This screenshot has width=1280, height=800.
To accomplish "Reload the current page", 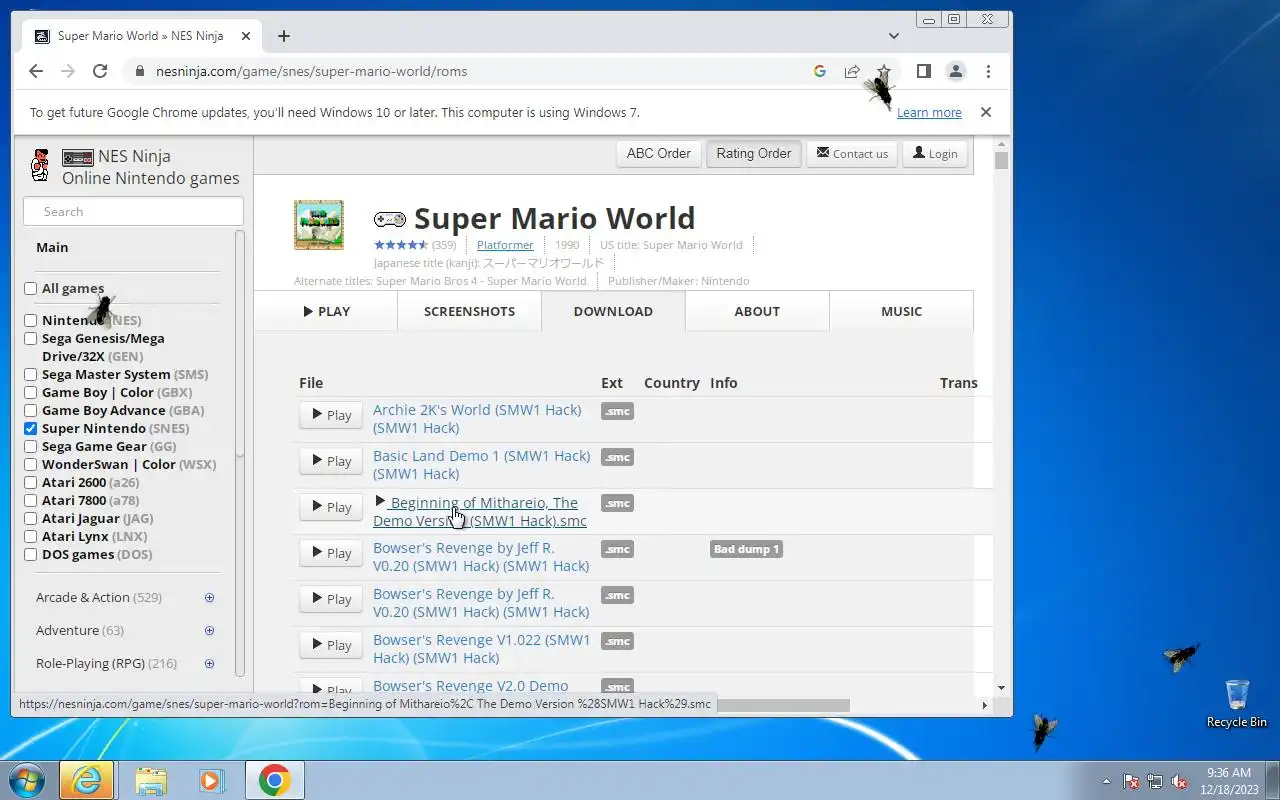I will click(x=100, y=71).
